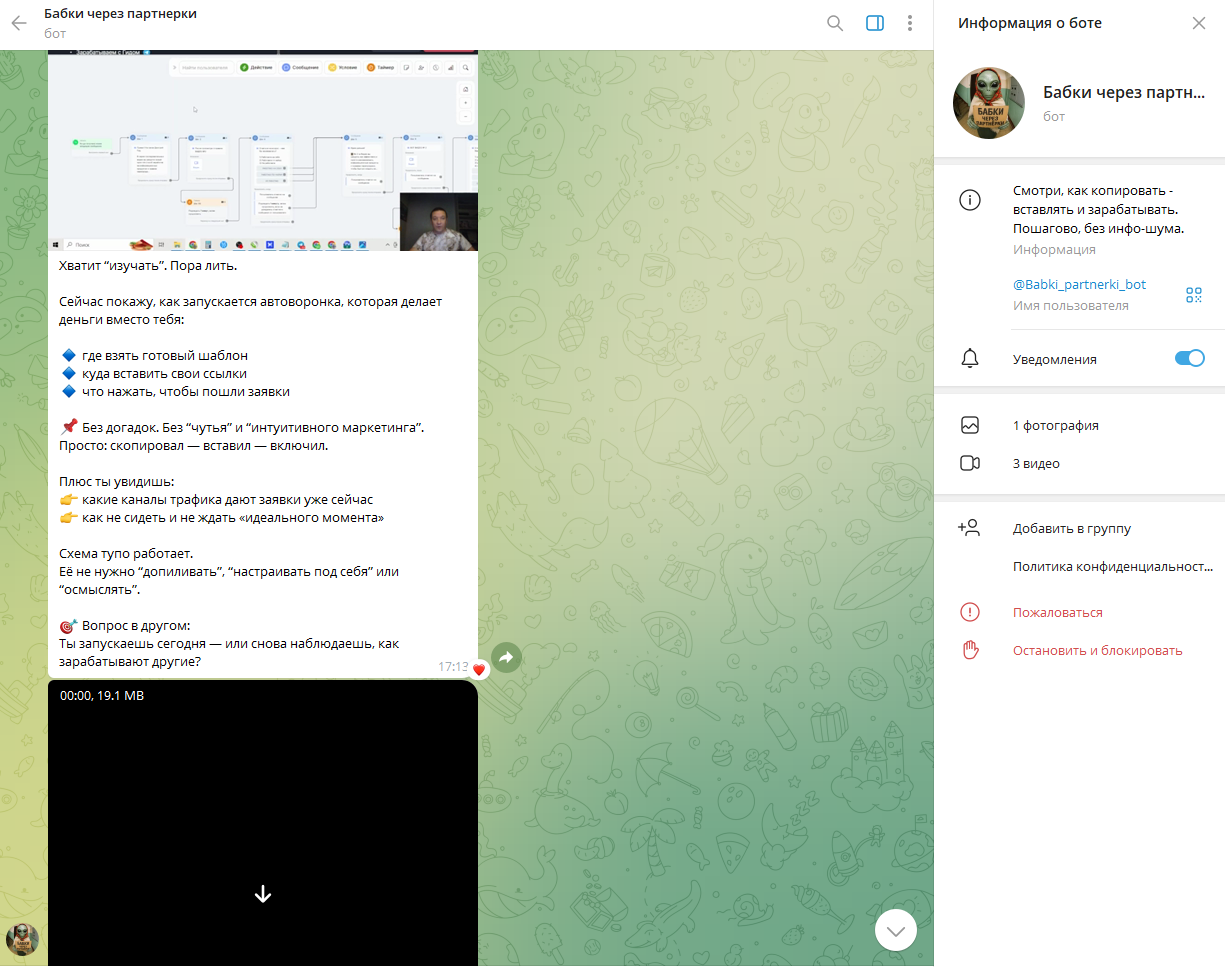Screen dimensions: 1225x967
Task: Open the 1 фотография shared media
Action: click(x=1055, y=425)
